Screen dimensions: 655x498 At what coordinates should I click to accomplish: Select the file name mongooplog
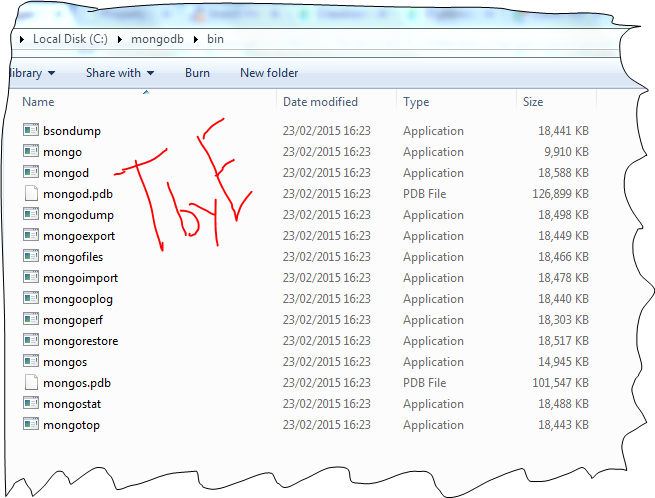(x=78, y=299)
